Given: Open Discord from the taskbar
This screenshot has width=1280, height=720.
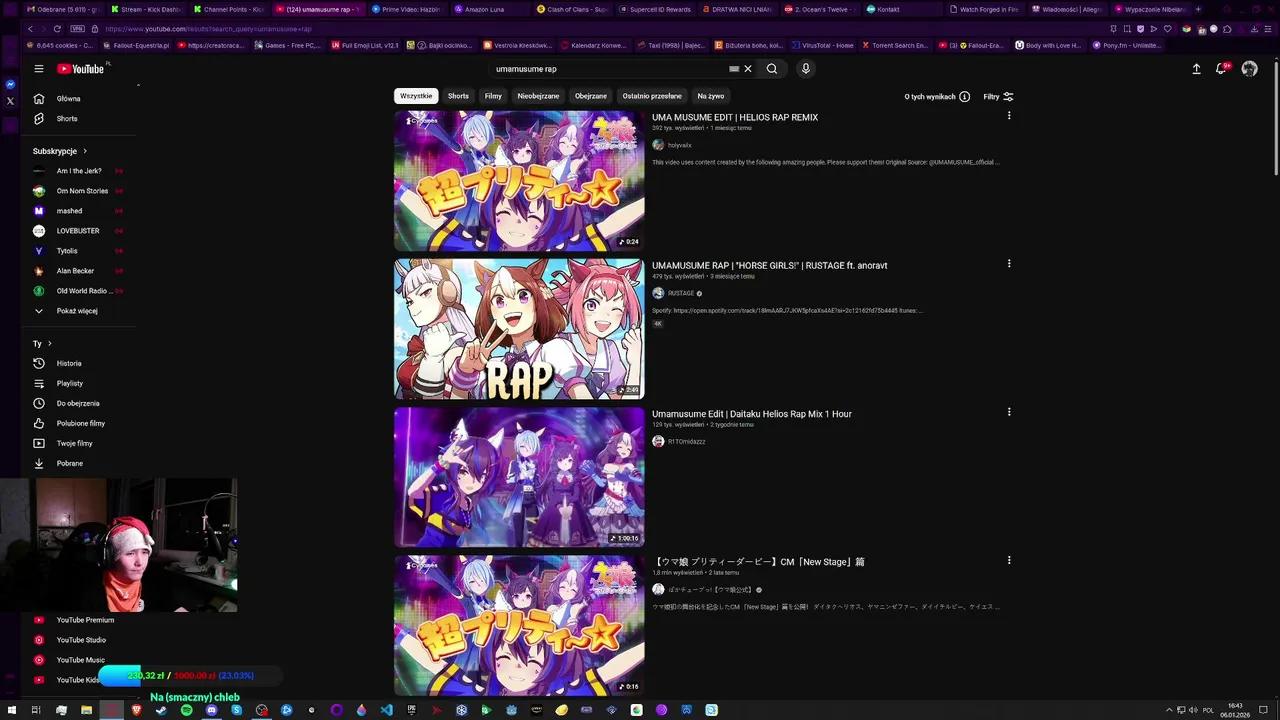Looking at the screenshot, I should click(x=211, y=710).
